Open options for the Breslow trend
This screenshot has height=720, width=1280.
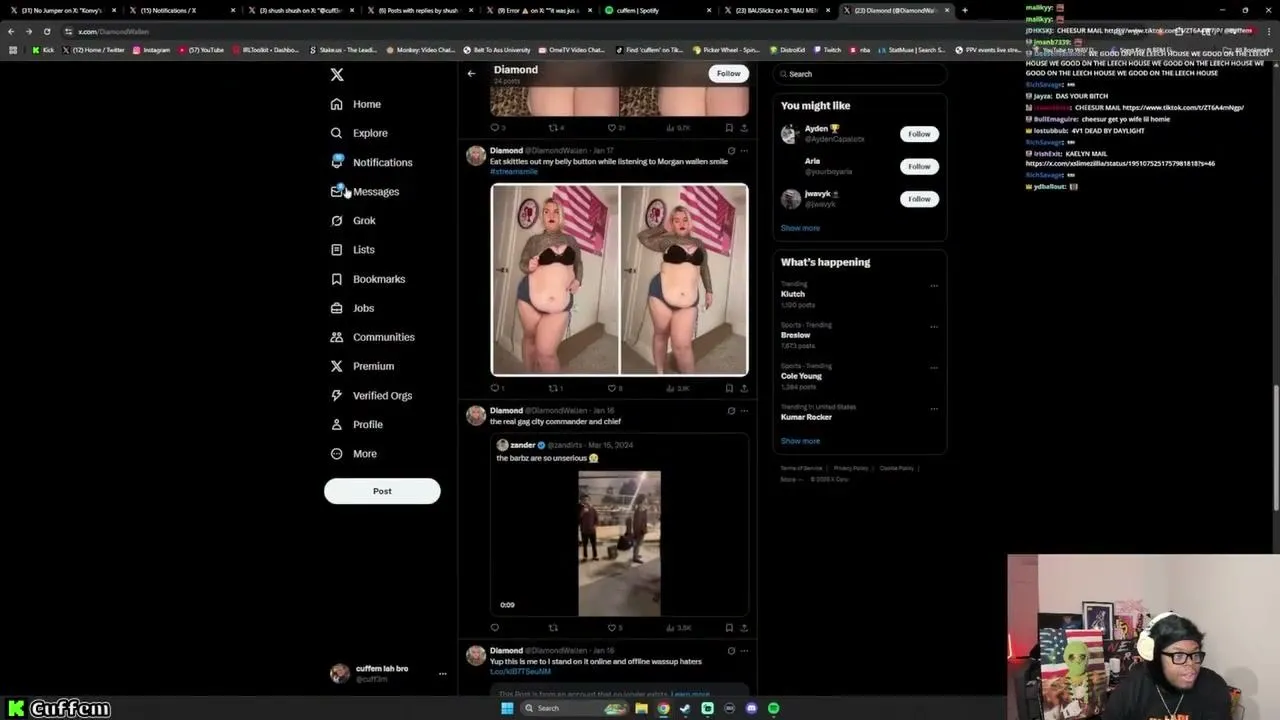934,327
